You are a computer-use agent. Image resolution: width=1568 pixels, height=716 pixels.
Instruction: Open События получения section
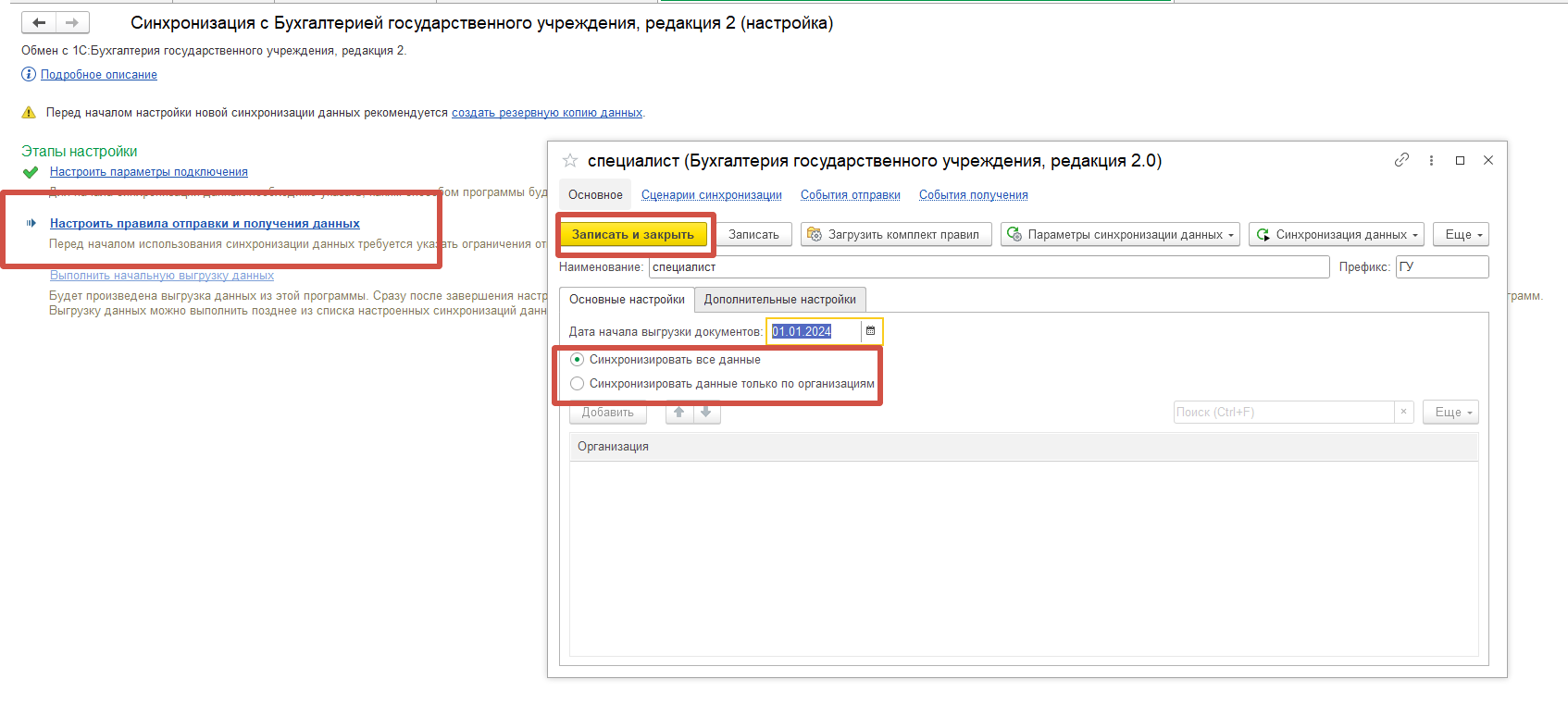[974, 195]
